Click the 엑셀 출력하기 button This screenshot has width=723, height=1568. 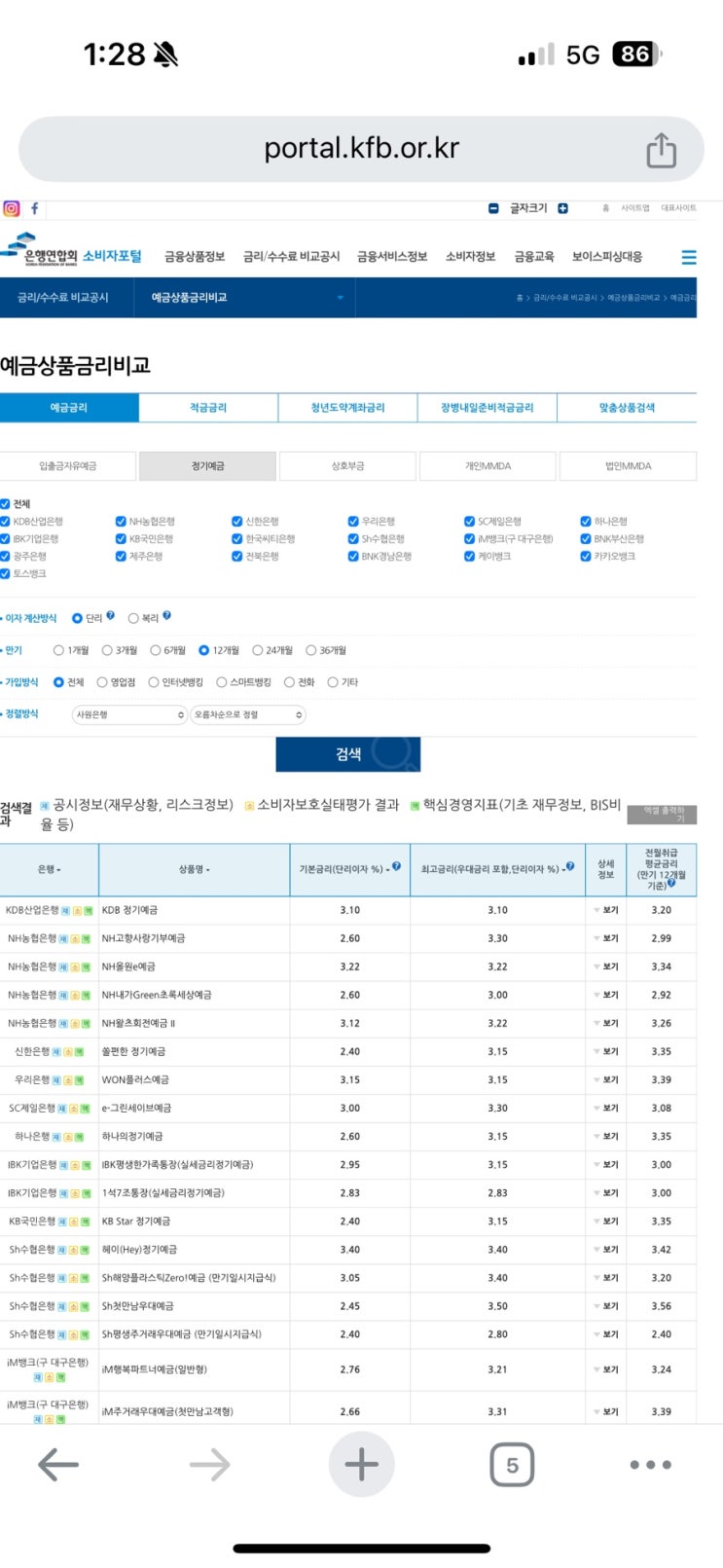663,815
